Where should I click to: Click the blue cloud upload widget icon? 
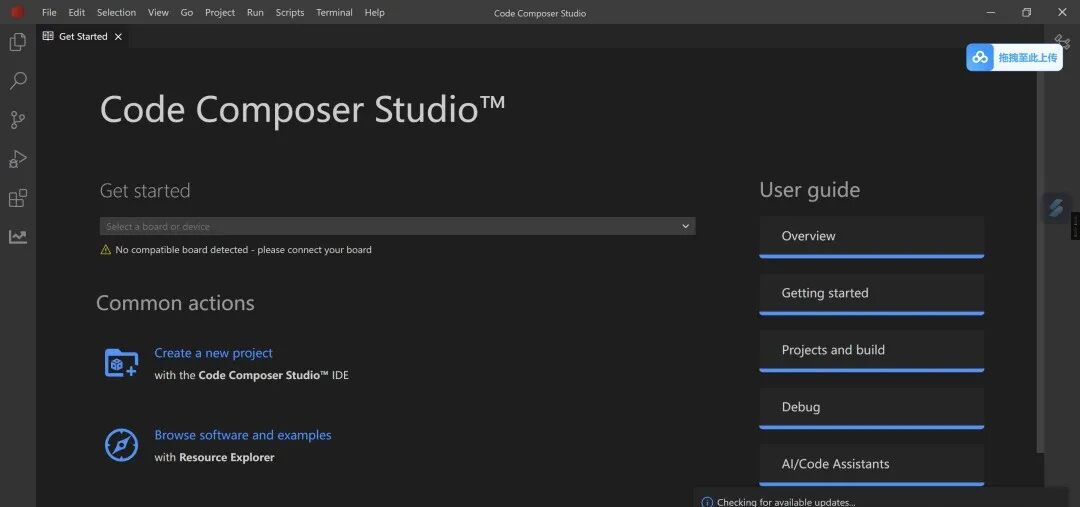coord(980,57)
